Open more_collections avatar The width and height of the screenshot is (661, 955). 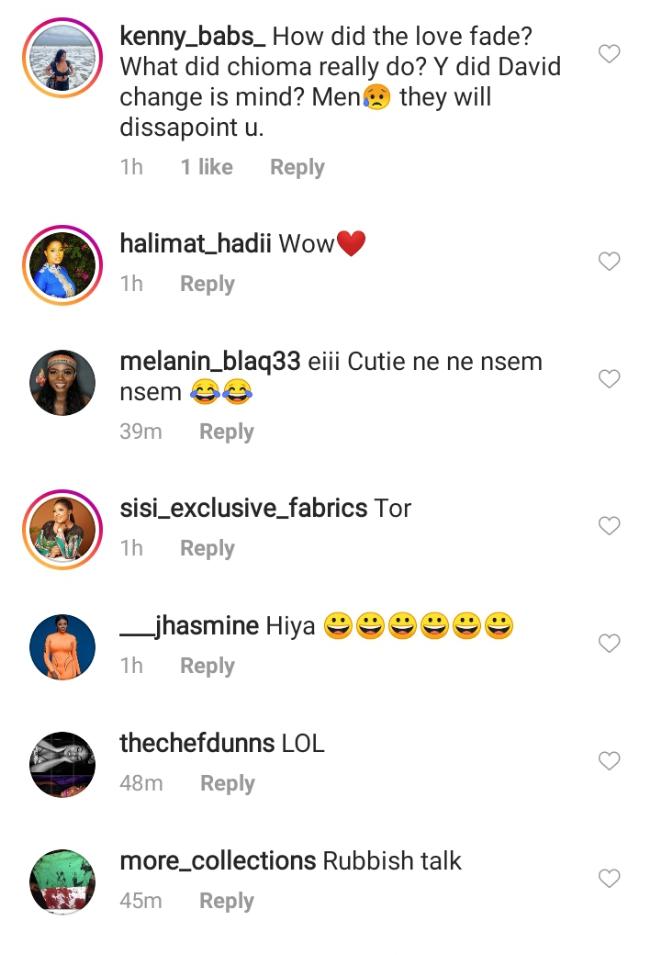click(x=62, y=882)
